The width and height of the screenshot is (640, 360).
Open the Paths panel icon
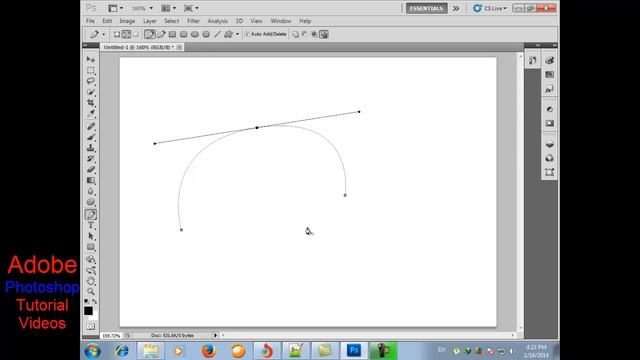[x=549, y=172]
